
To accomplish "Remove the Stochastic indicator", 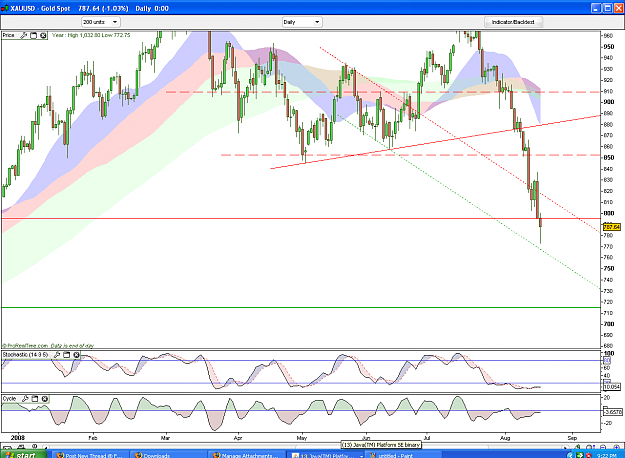I will pos(76,355).
